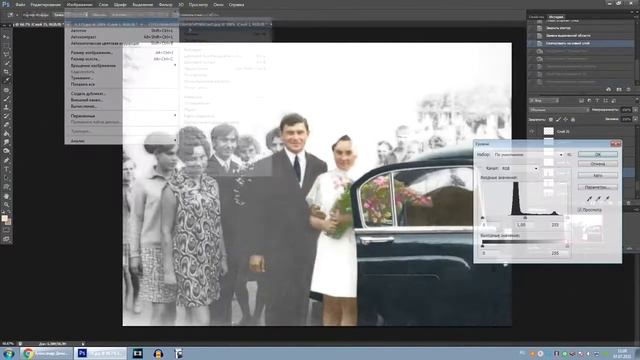The width and height of the screenshot is (640, 360).
Task: Hide the top Слой layer with its eye icon
Action: click(x=532, y=131)
